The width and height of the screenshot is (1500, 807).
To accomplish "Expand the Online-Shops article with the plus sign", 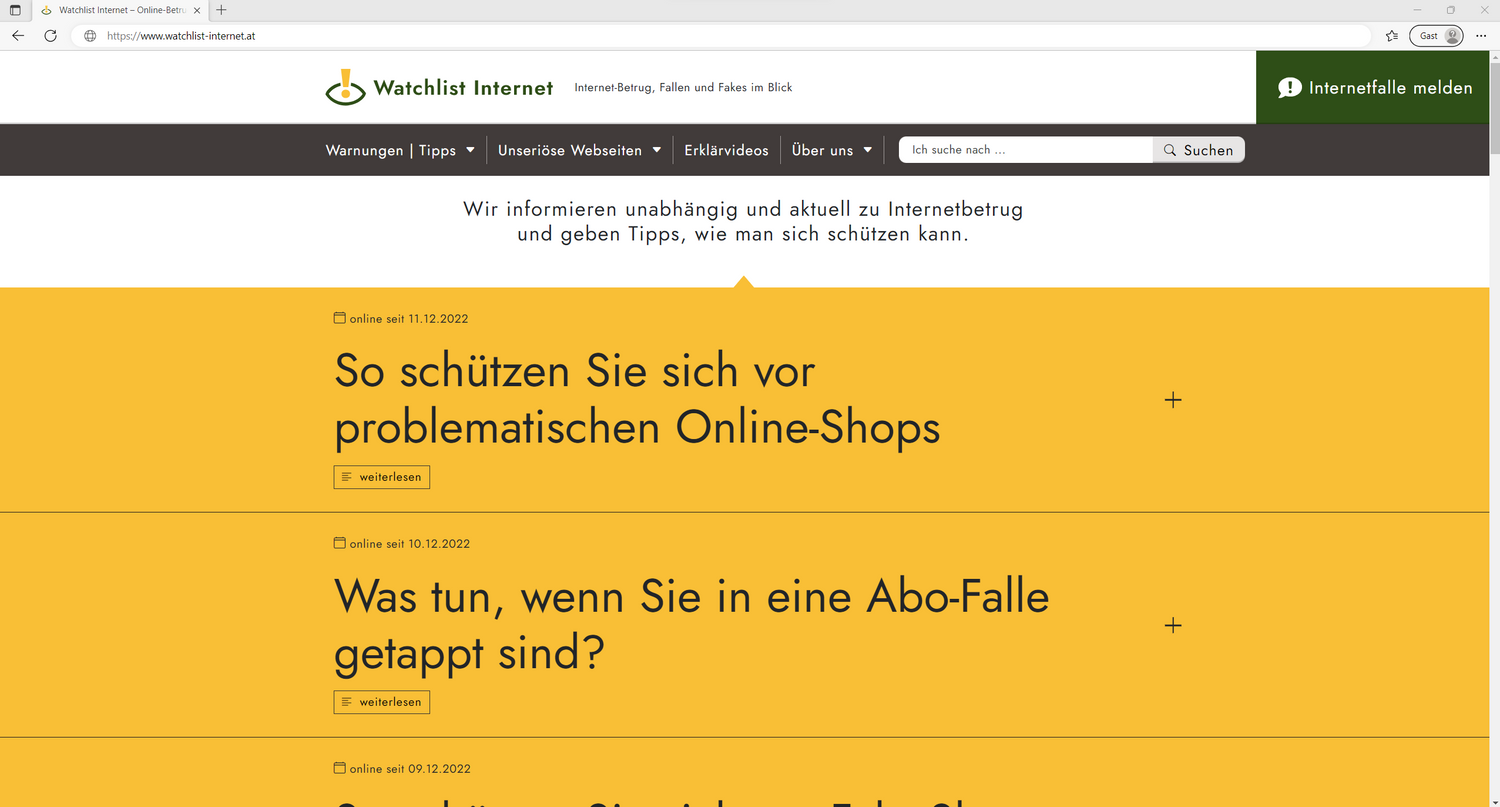I will pos(1172,399).
